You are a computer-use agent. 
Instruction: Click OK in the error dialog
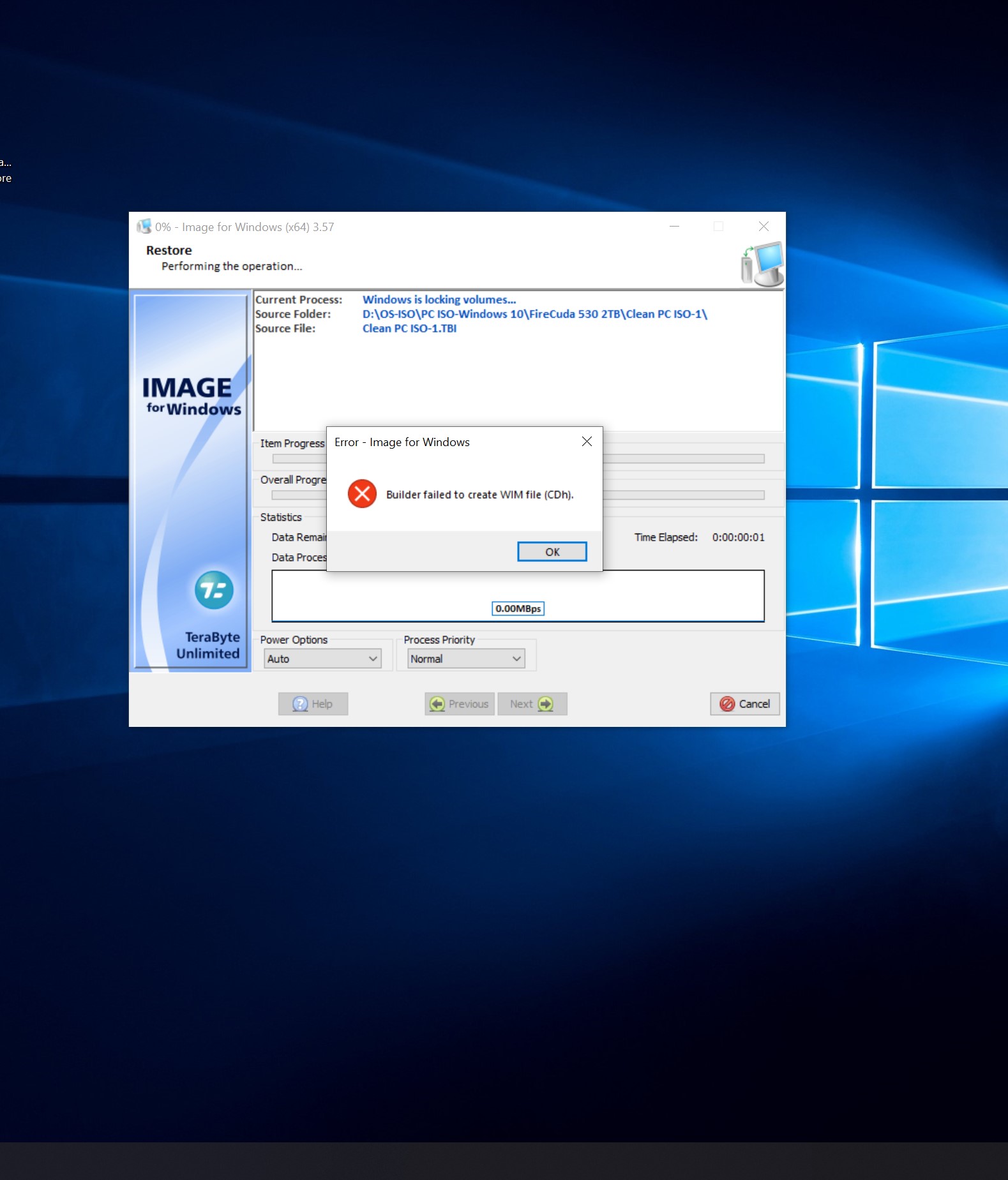click(x=552, y=551)
